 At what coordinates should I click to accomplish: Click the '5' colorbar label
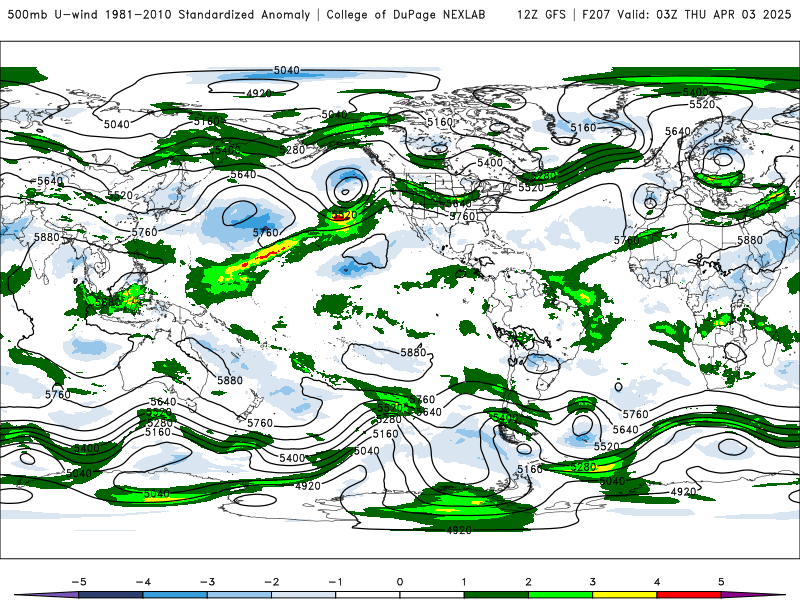pyautogui.click(x=721, y=582)
